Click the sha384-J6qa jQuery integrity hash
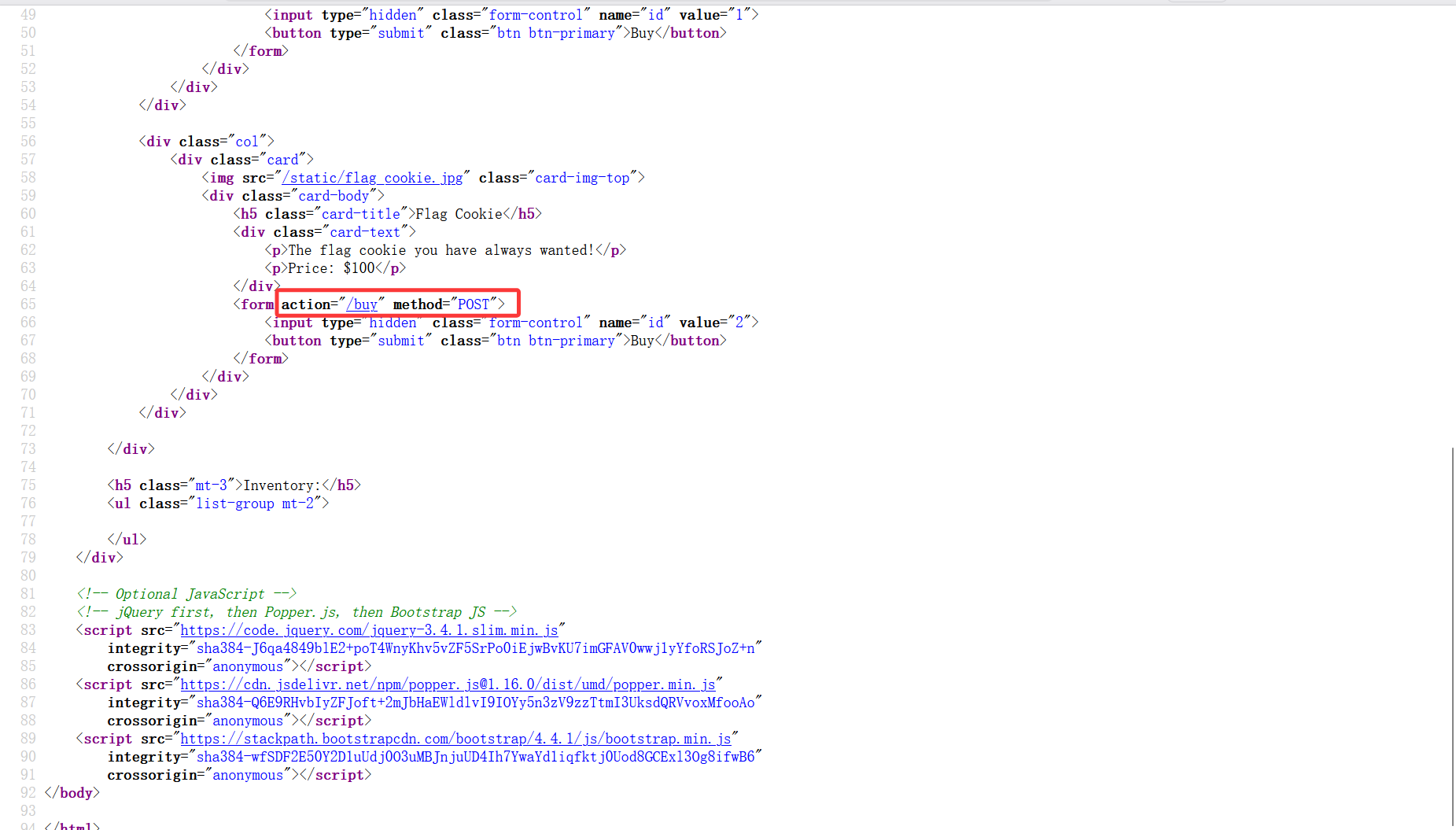This screenshot has width=1456, height=830. [x=475, y=648]
